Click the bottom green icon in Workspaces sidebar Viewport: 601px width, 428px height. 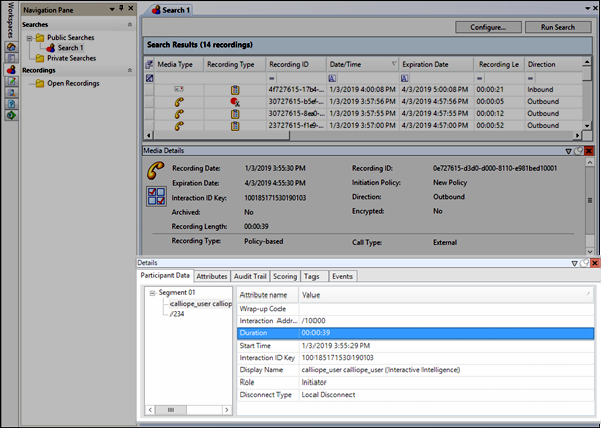[11, 115]
